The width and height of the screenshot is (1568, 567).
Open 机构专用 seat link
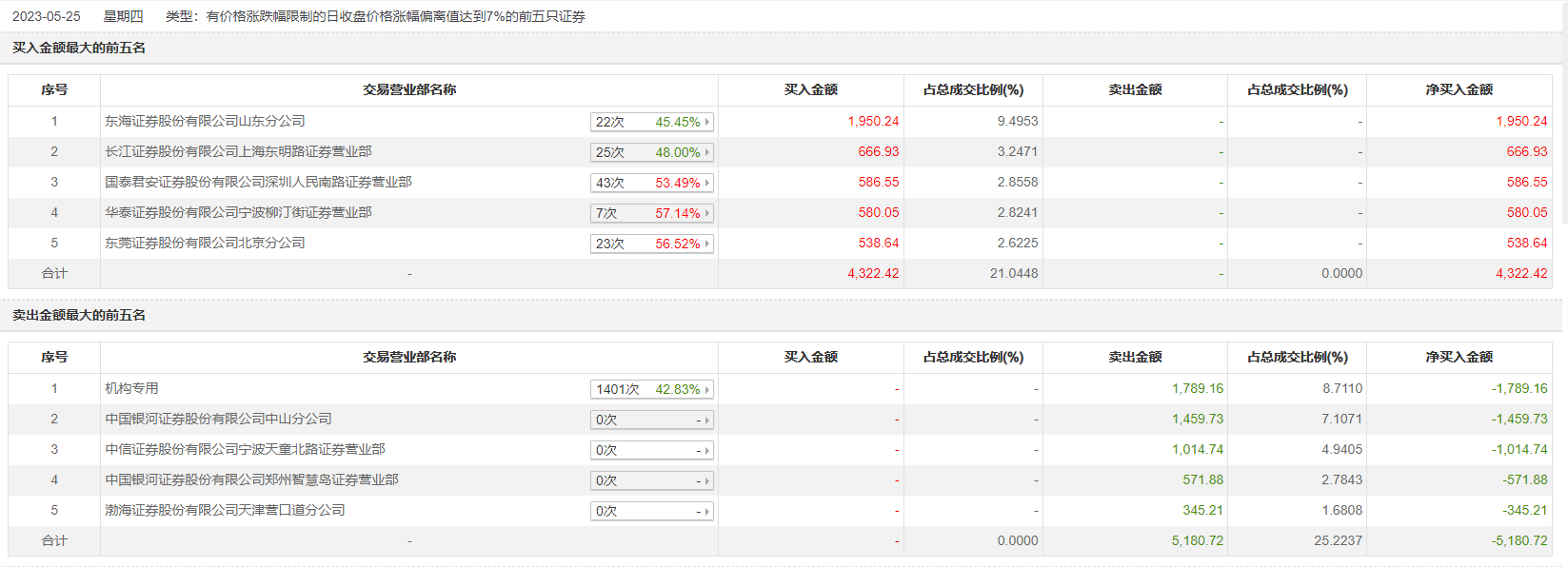(x=131, y=388)
